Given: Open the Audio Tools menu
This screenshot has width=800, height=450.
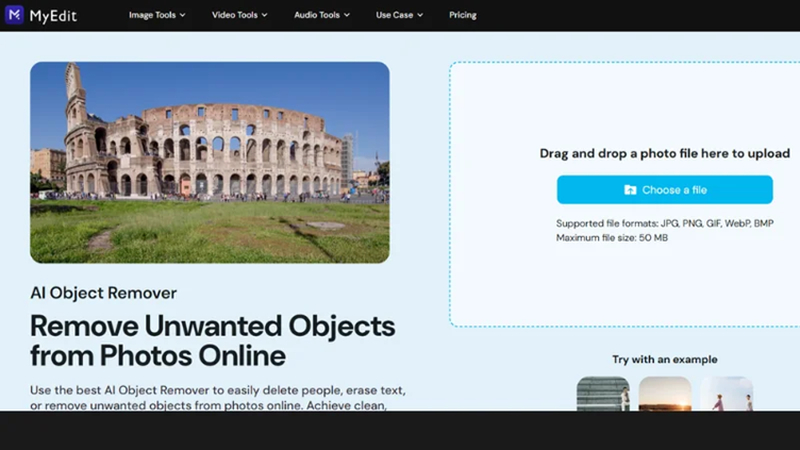Looking at the screenshot, I should pyautogui.click(x=322, y=15).
